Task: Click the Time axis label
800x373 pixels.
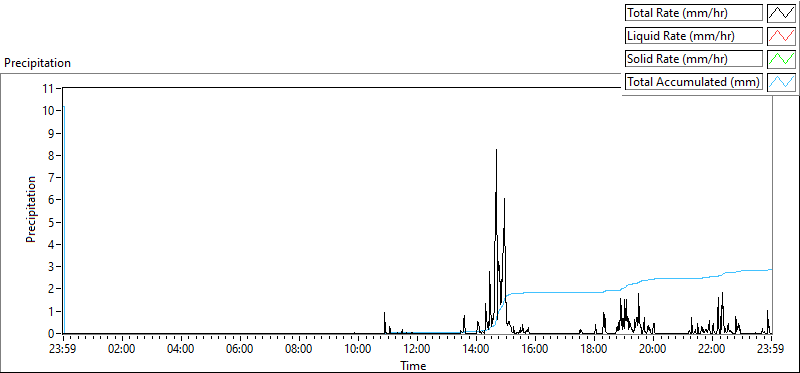Action: [x=413, y=365]
